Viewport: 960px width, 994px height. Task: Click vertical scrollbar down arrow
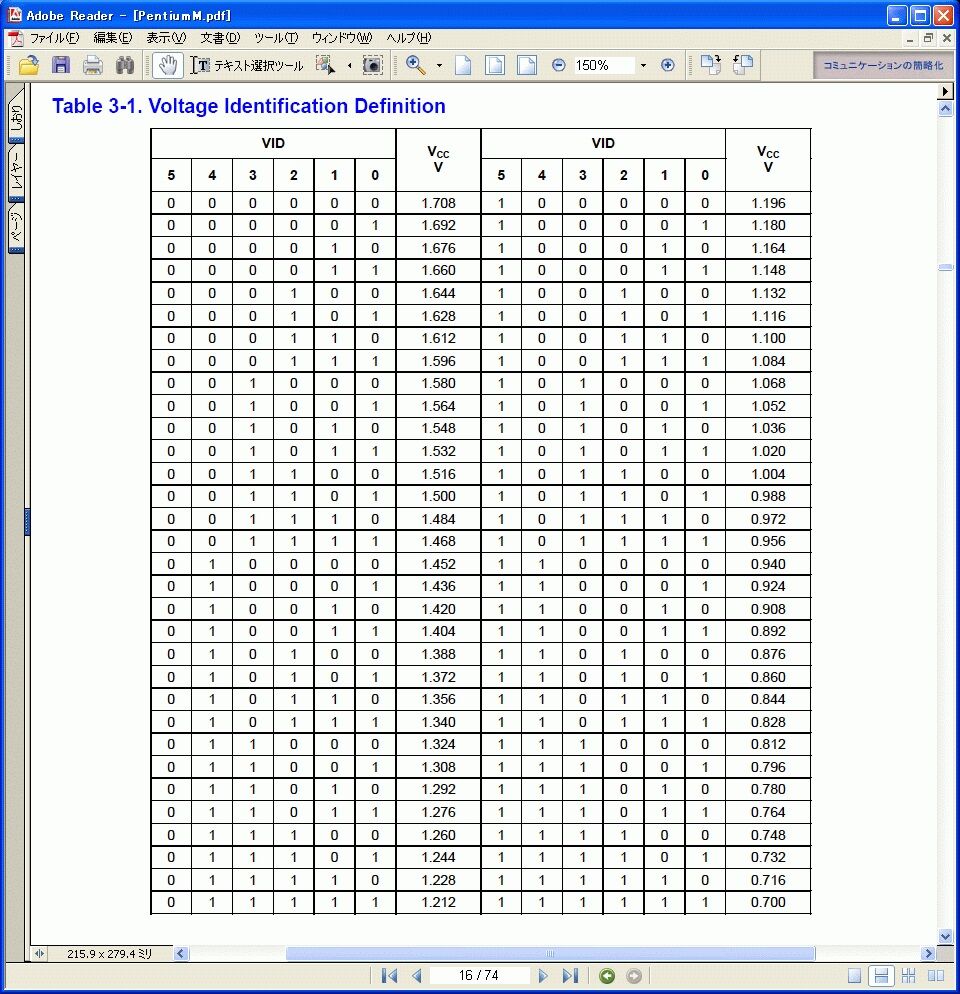945,936
